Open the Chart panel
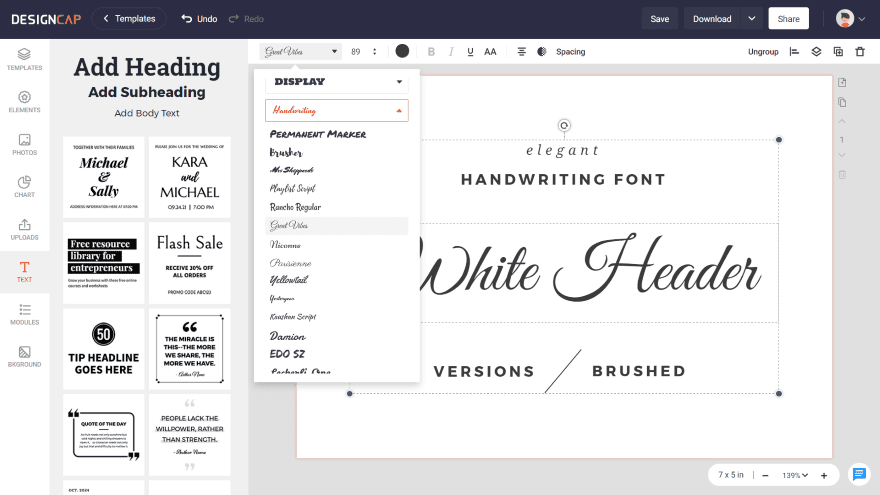The image size is (880, 495). [24, 186]
